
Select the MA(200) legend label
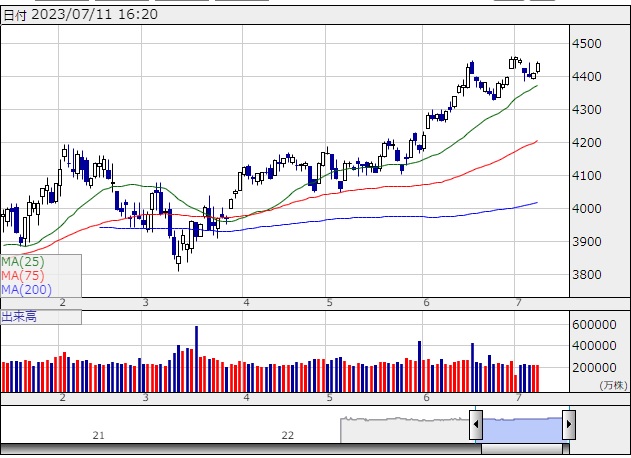coord(27,289)
